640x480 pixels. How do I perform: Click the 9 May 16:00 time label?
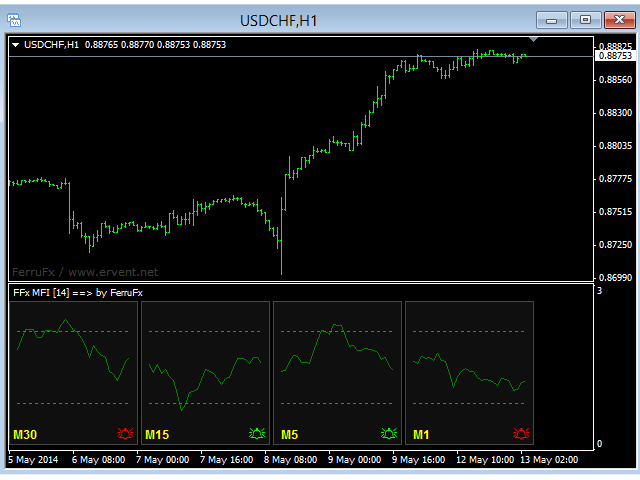(x=419, y=460)
